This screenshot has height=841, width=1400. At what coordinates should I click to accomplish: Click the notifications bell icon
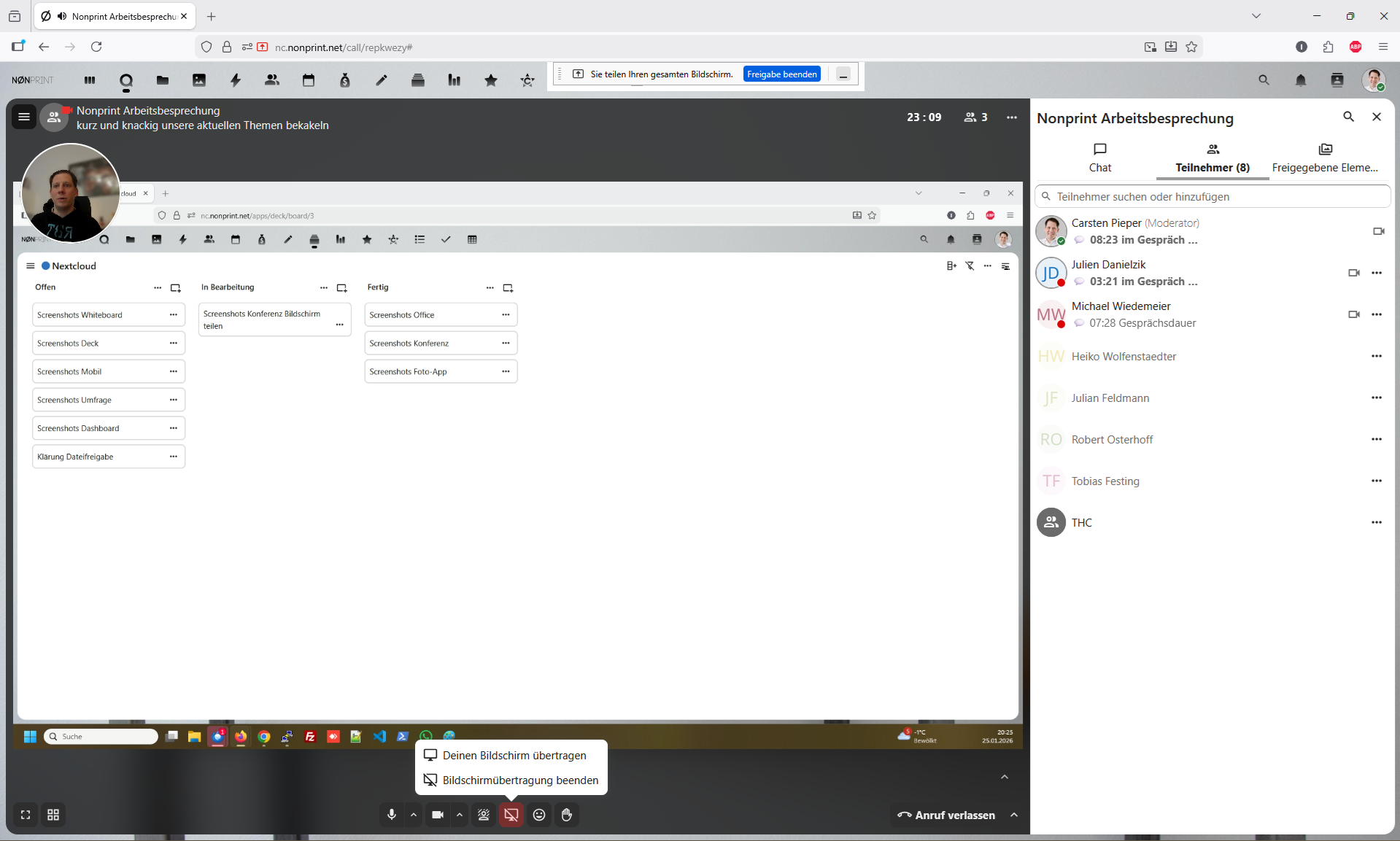pyautogui.click(x=1301, y=80)
